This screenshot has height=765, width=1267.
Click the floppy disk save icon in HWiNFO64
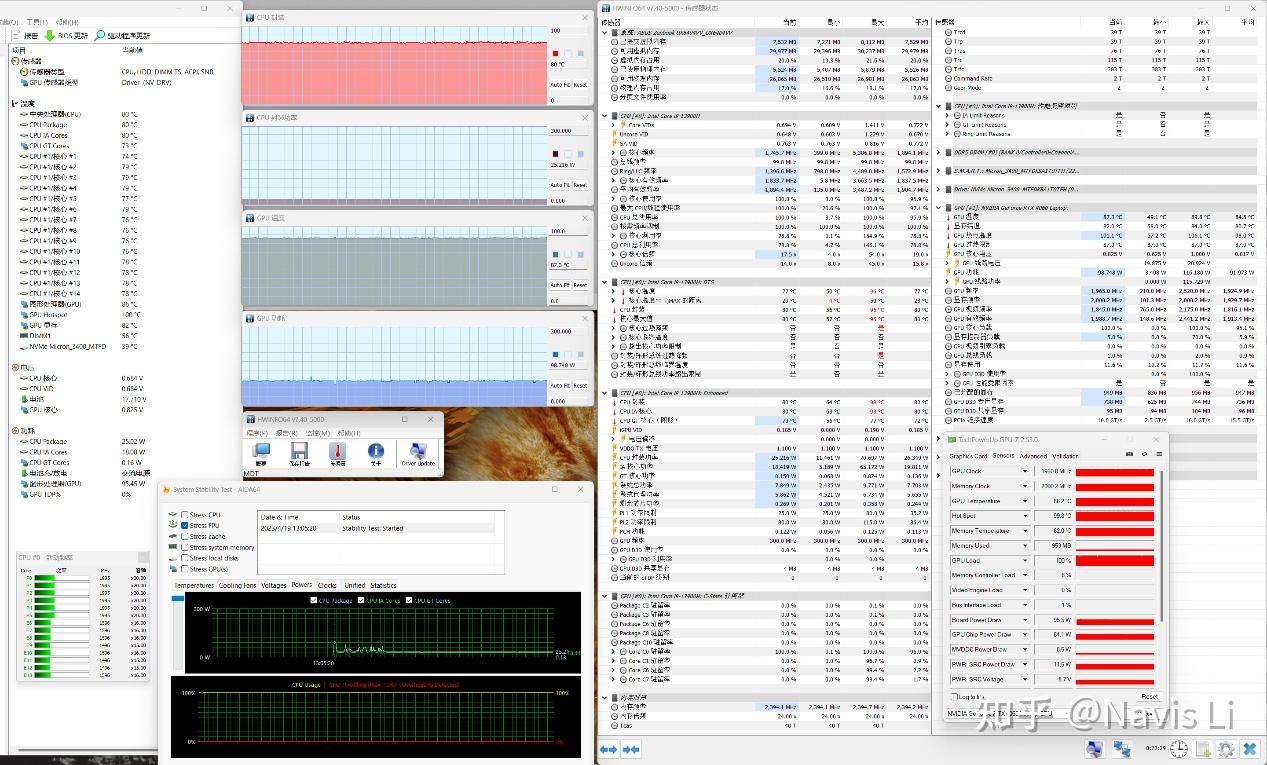pos(299,451)
